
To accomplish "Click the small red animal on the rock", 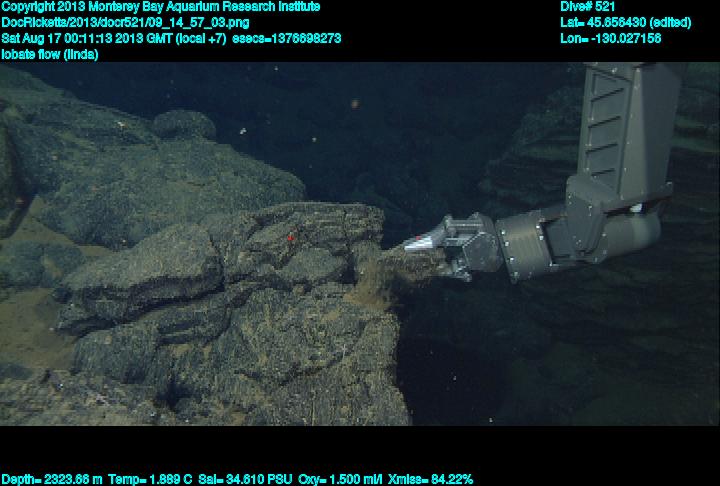I will pyautogui.click(x=291, y=238).
